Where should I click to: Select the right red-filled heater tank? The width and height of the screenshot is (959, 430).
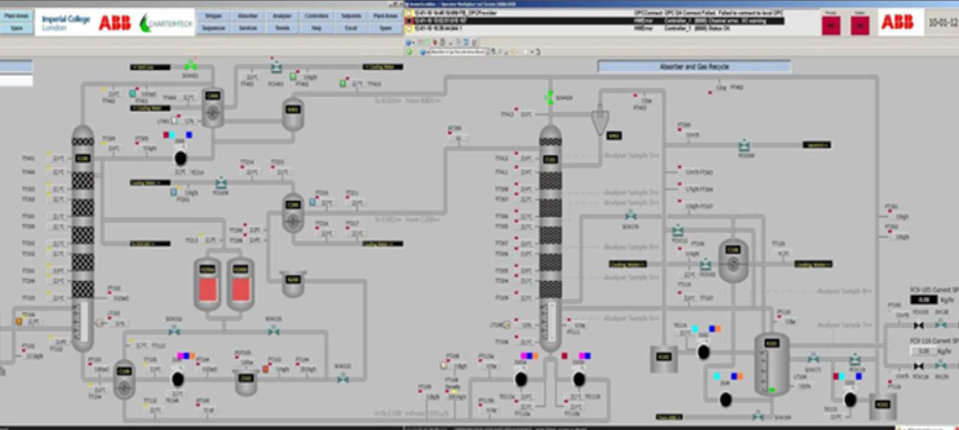(240, 285)
